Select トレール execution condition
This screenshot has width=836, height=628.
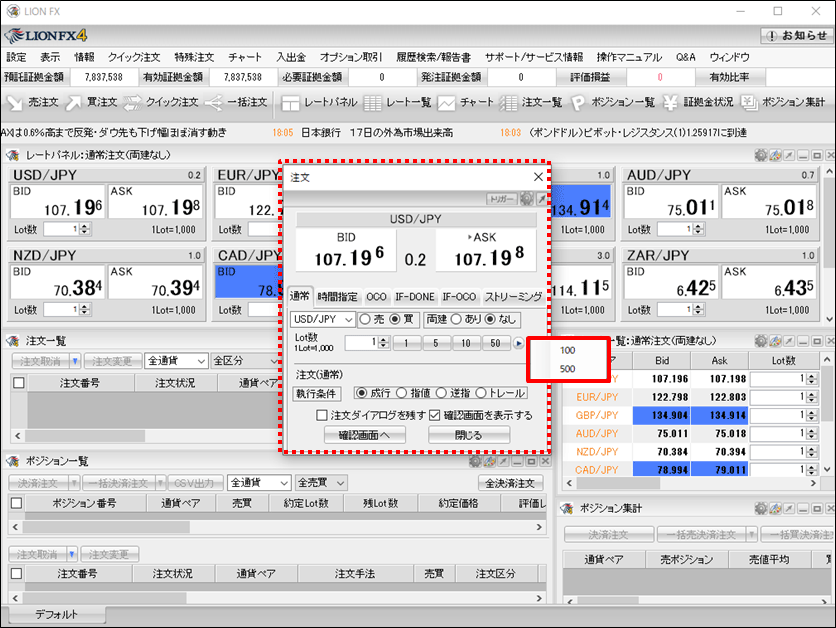pos(481,393)
